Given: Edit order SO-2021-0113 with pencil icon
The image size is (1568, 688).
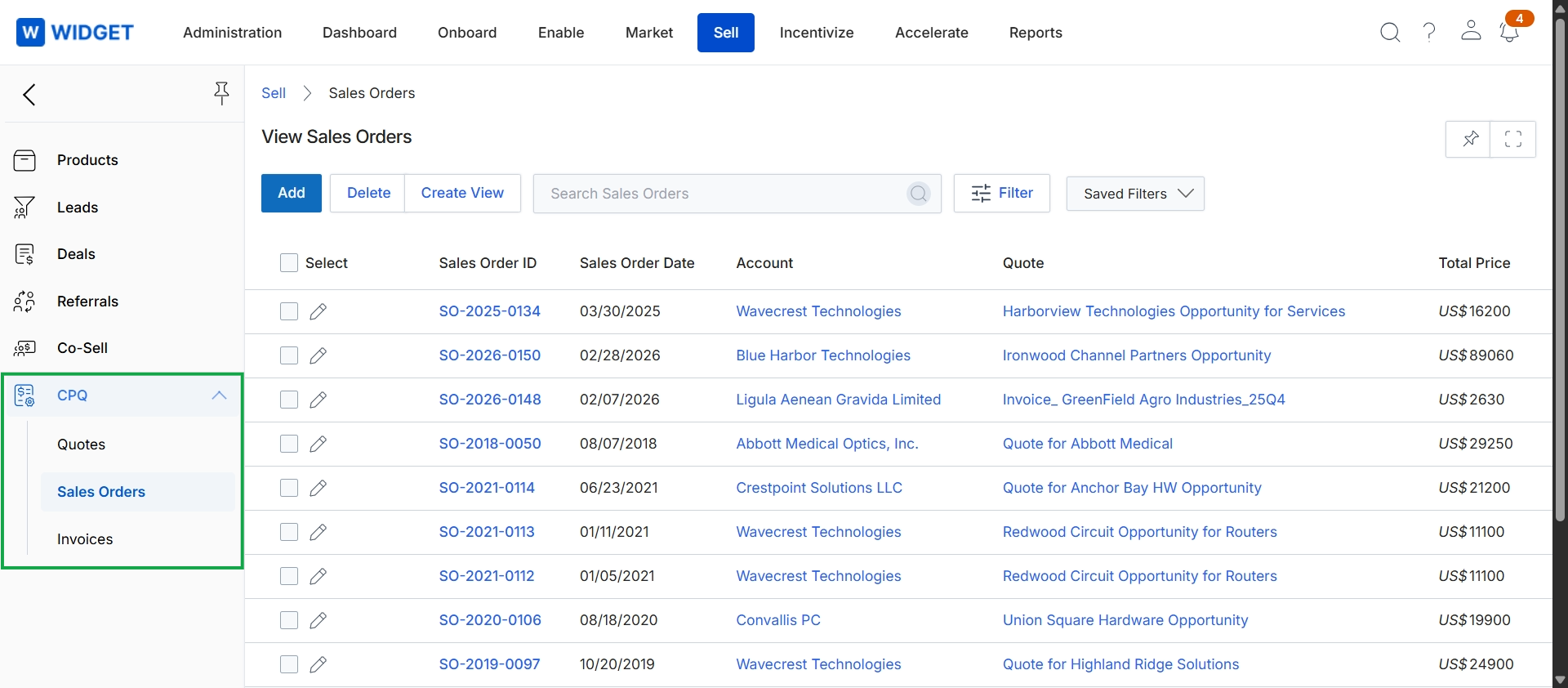Looking at the screenshot, I should click(318, 532).
